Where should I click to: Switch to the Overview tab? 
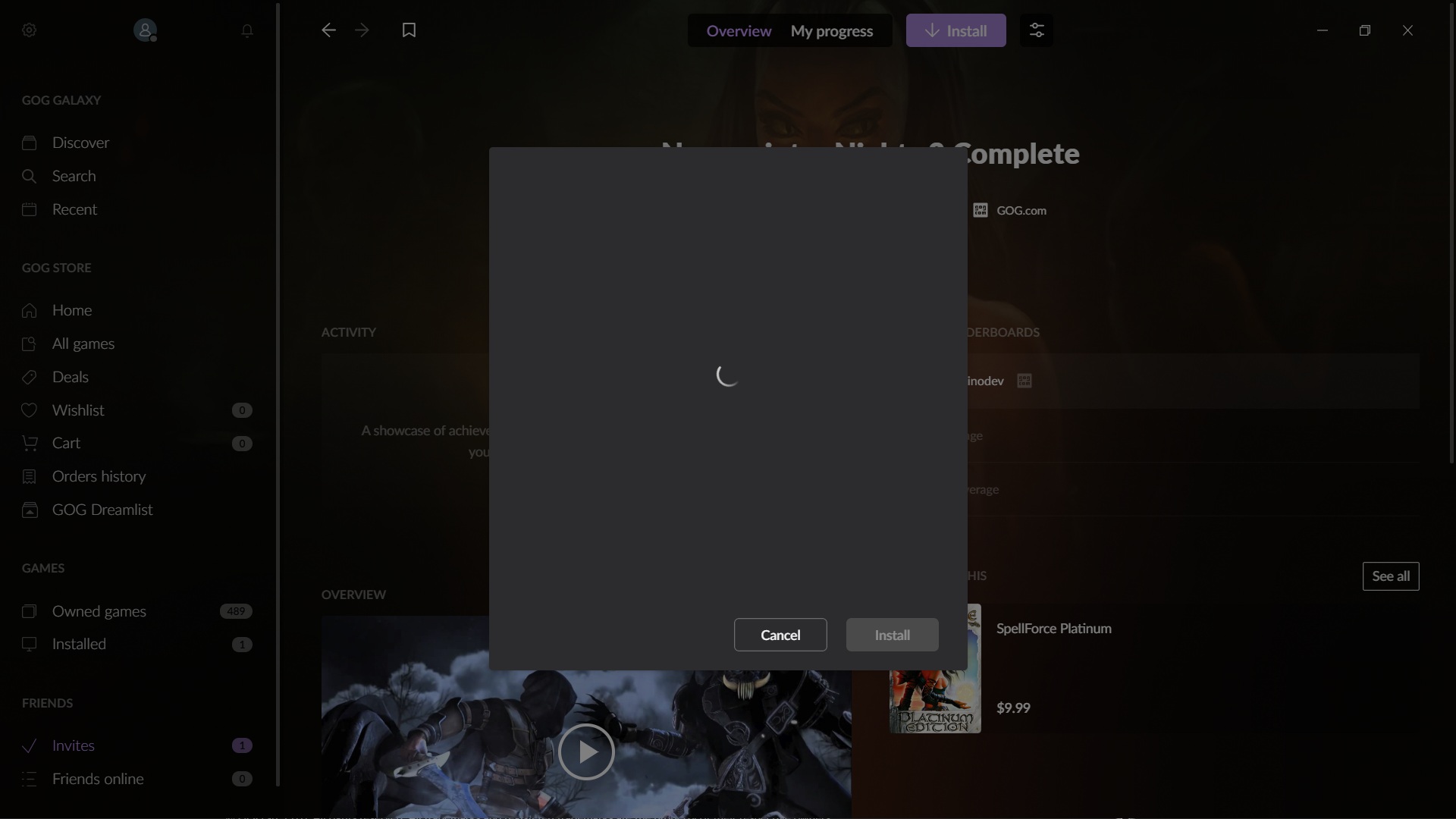pyautogui.click(x=739, y=31)
